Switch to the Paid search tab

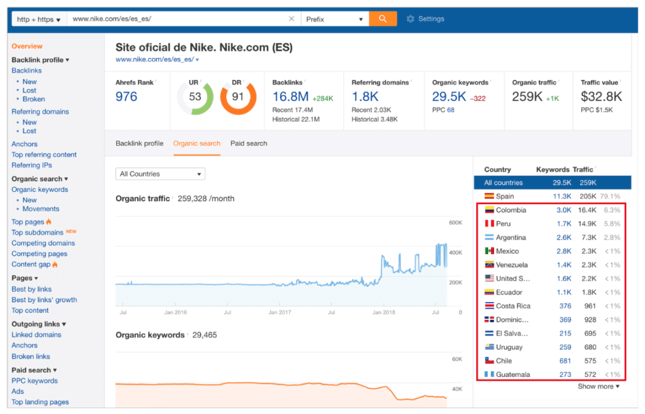tap(249, 144)
